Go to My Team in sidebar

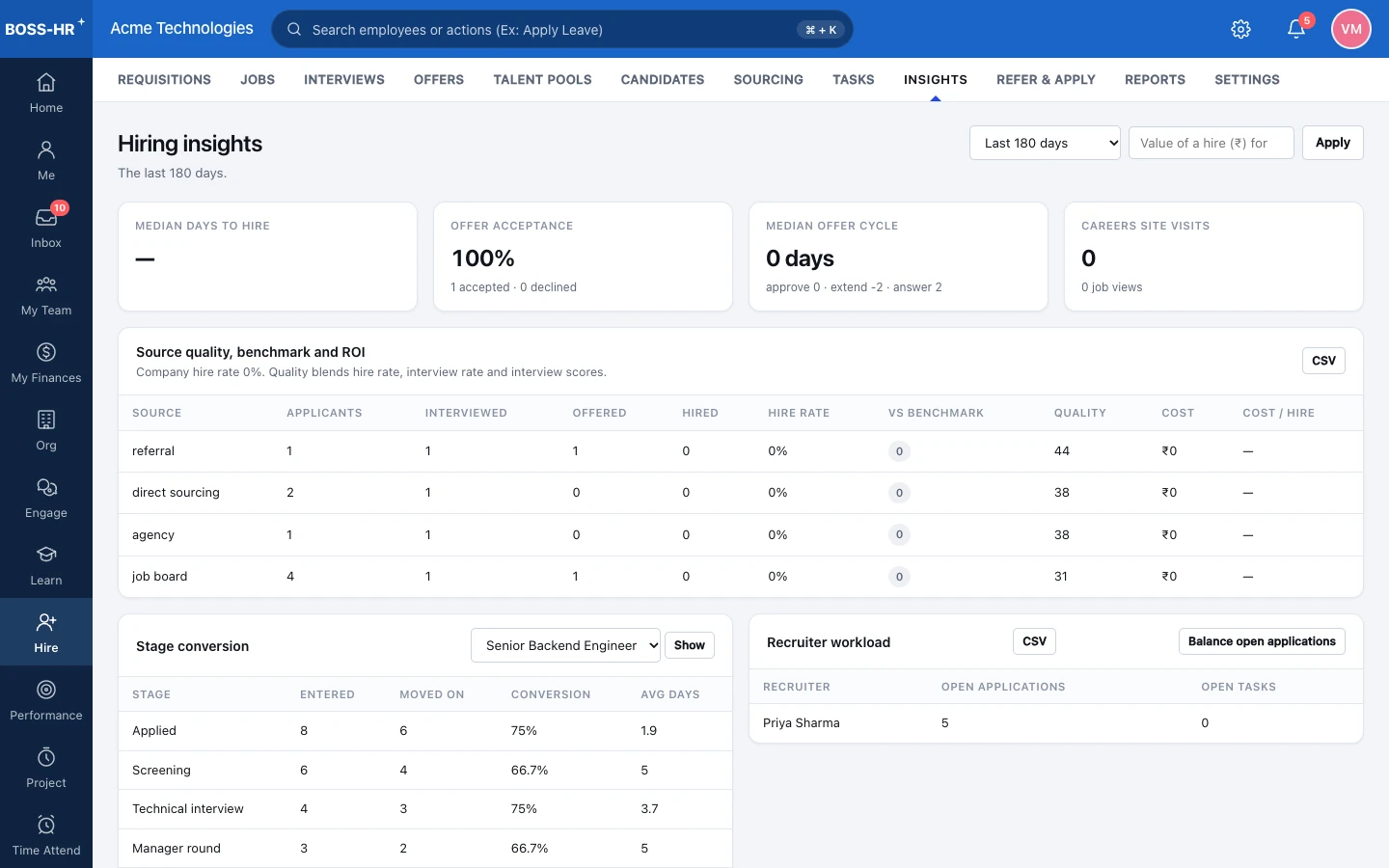pos(46,296)
